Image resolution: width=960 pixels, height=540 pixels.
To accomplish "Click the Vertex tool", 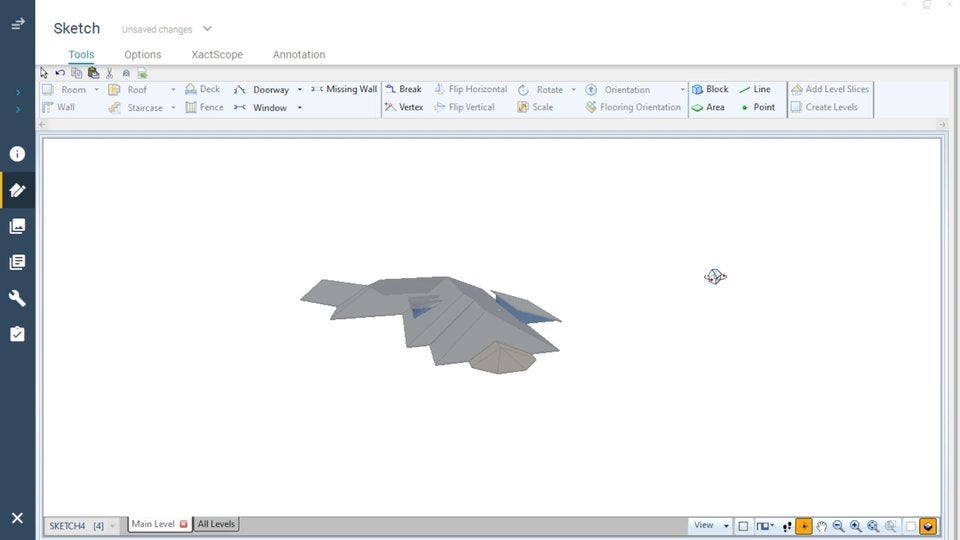I will pyautogui.click(x=404, y=107).
